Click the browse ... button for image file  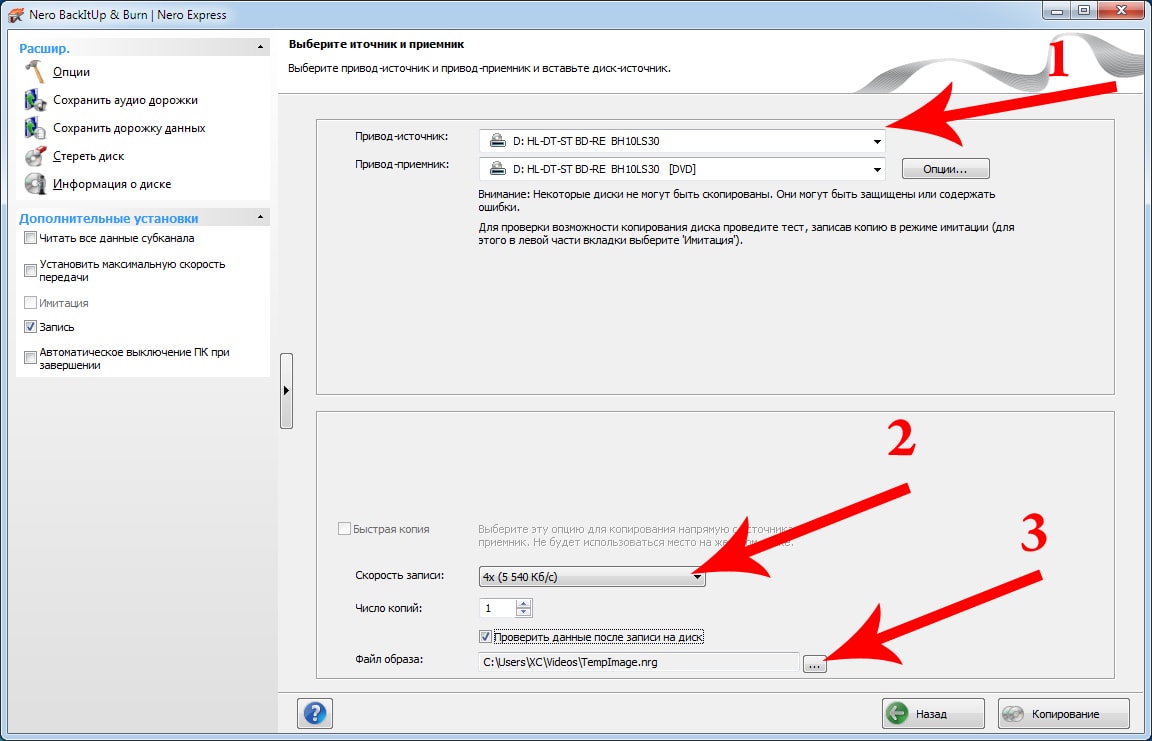point(814,663)
